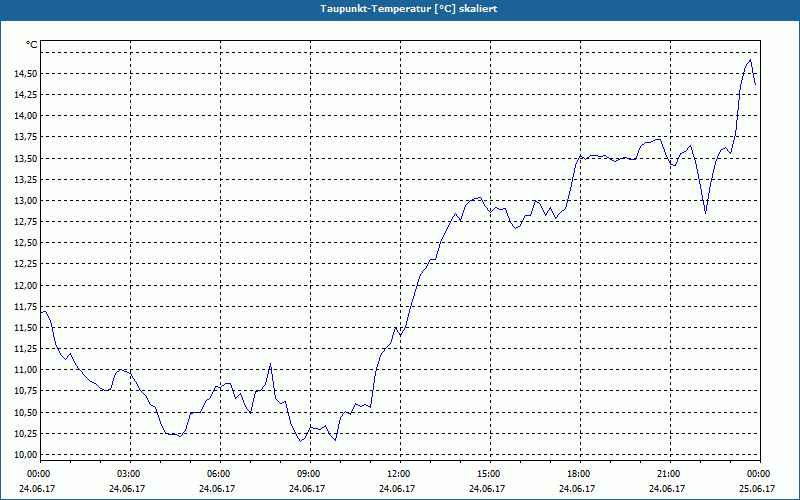
Task: Click the 18:00 time label
Action: (x=581, y=474)
